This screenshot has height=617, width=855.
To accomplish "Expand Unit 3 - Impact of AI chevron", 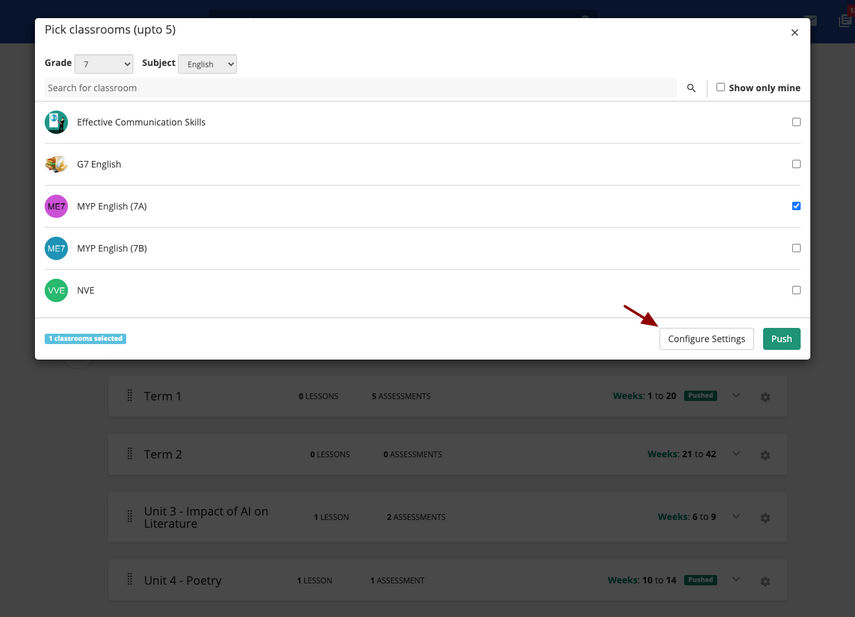I will coord(736,517).
